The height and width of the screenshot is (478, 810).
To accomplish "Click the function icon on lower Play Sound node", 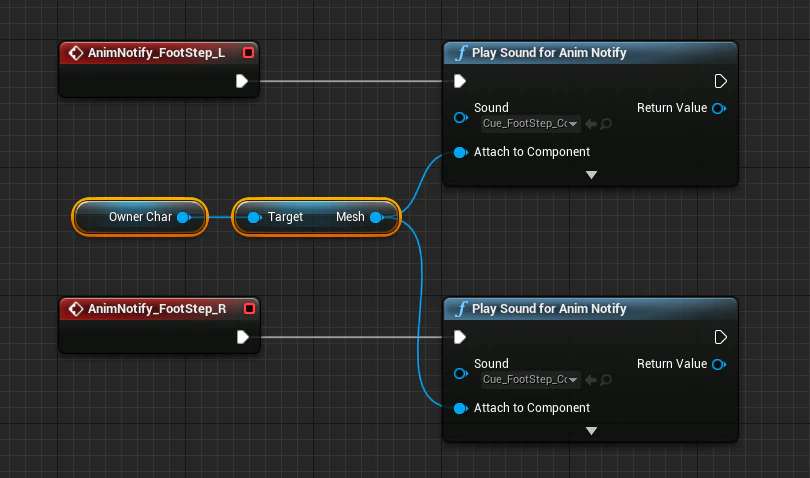I will point(461,309).
